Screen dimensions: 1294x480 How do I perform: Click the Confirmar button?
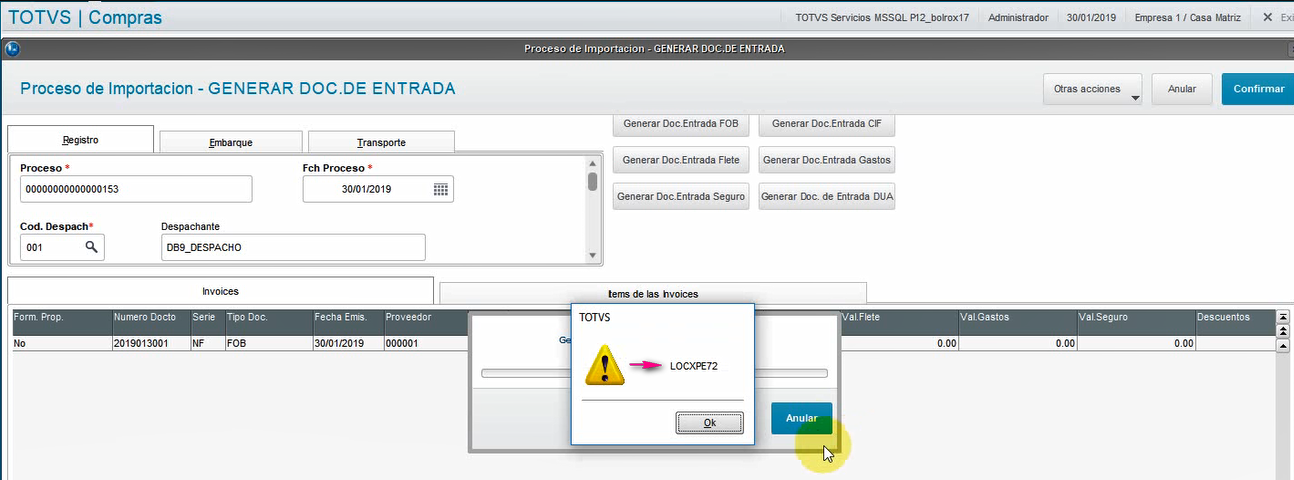click(x=1258, y=89)
